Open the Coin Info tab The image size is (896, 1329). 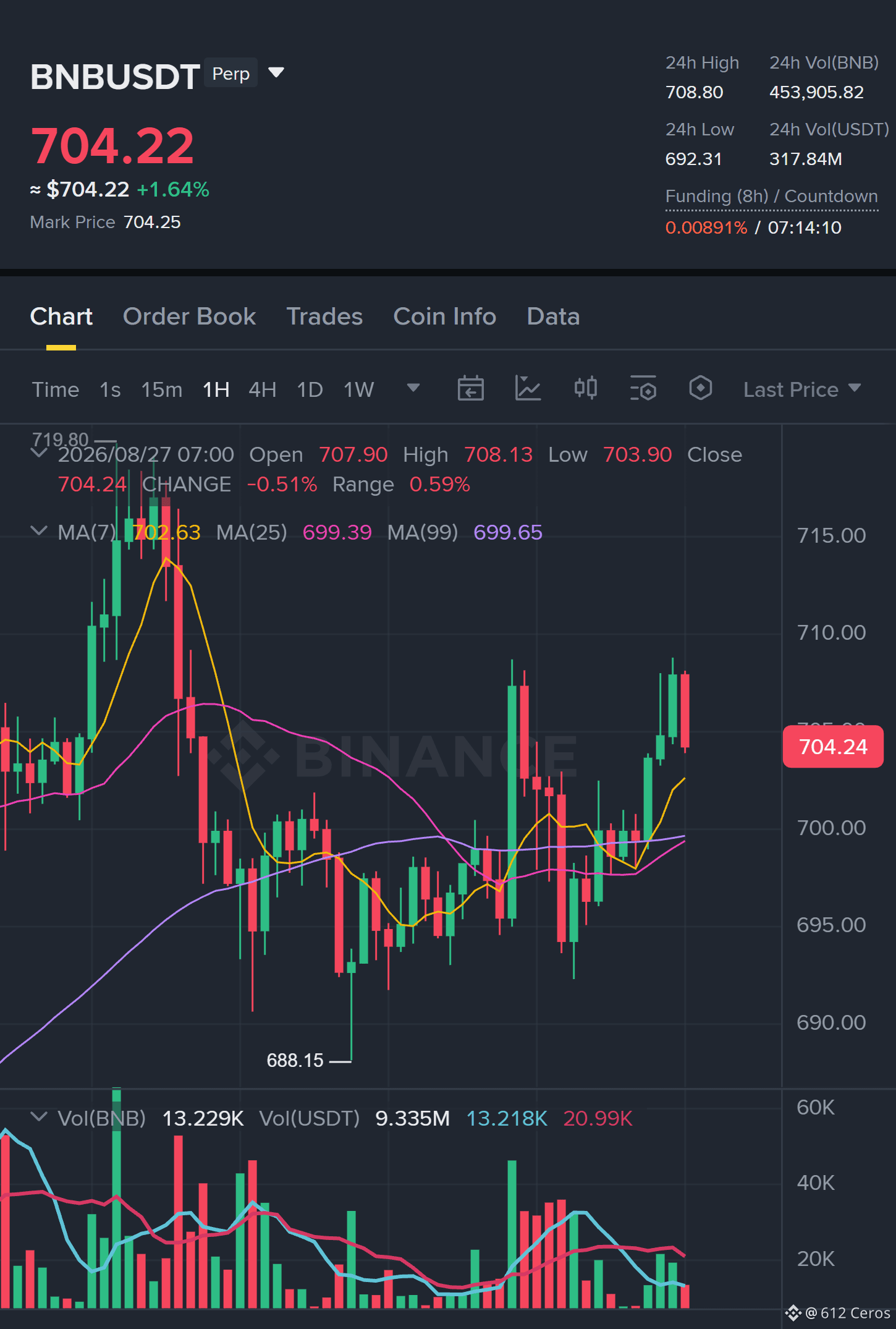(445, 316)
